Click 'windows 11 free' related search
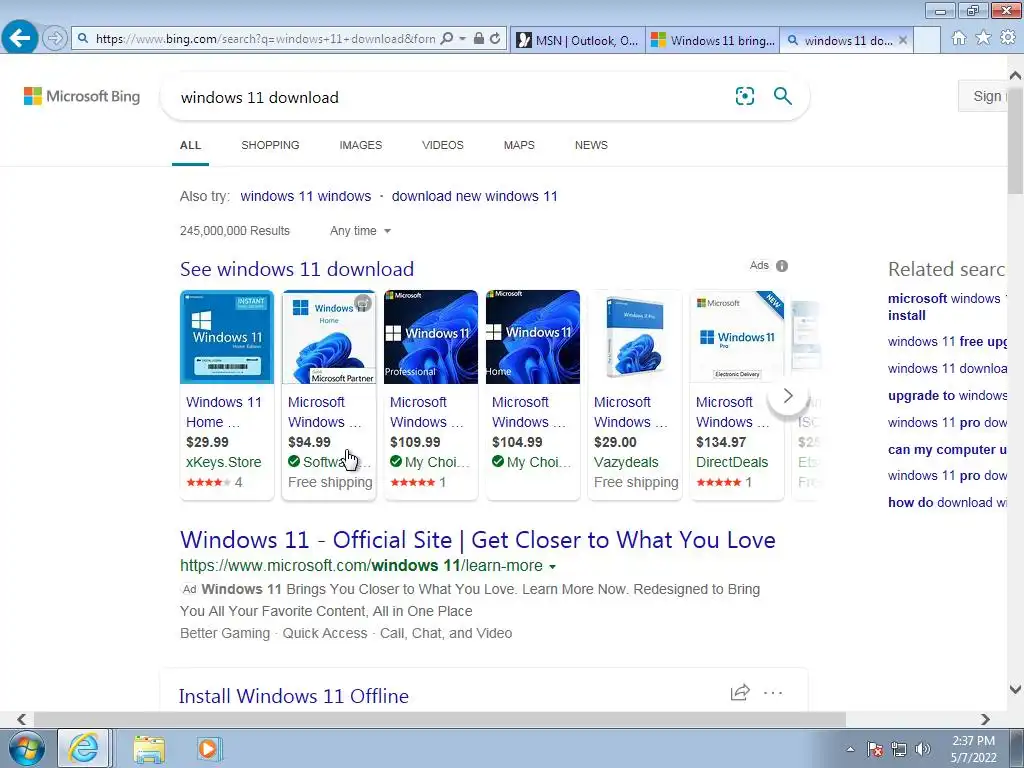1024x768 pixels. 947,342
